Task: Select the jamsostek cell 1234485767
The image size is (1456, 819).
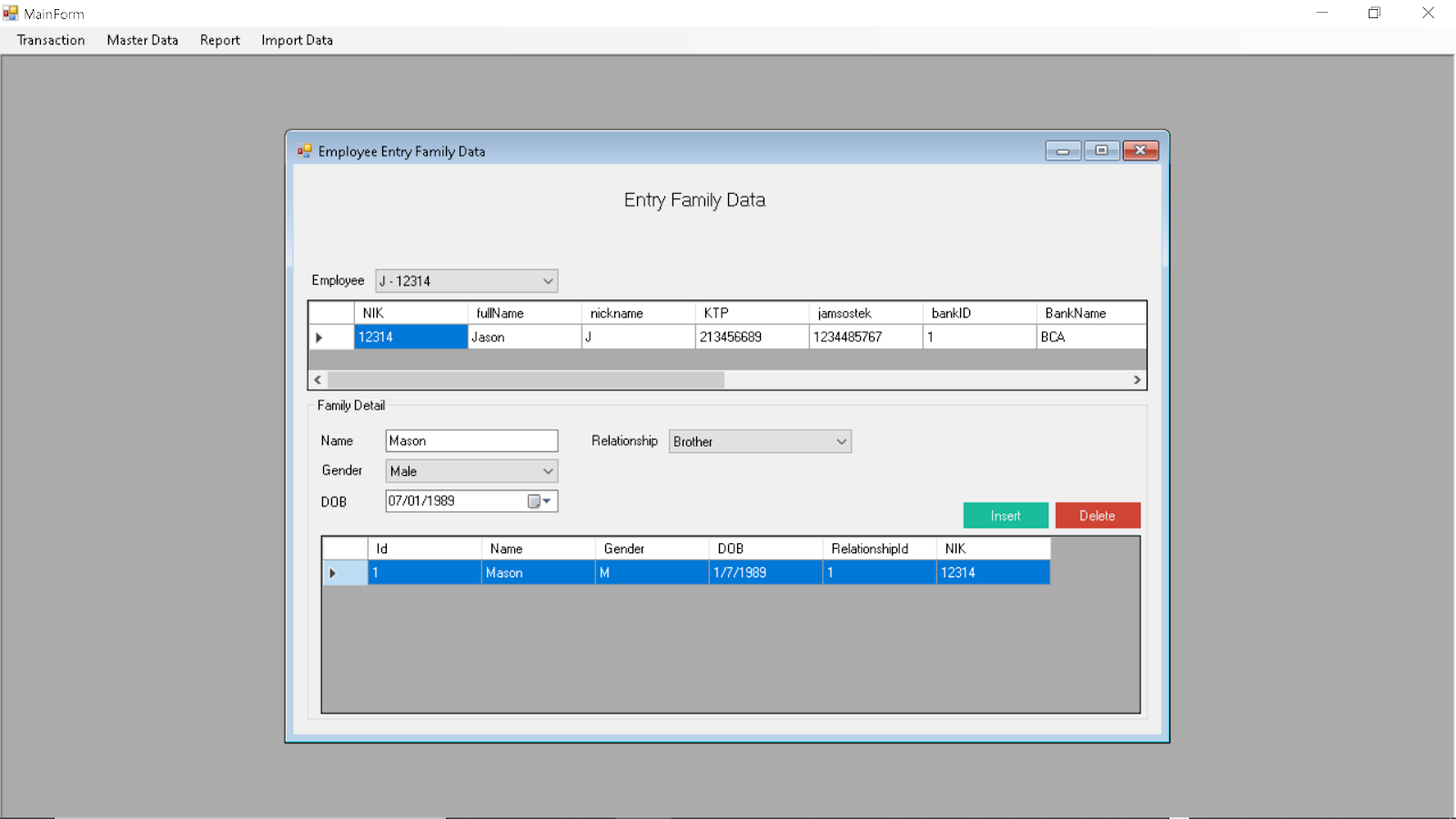Action: (865, 338)
